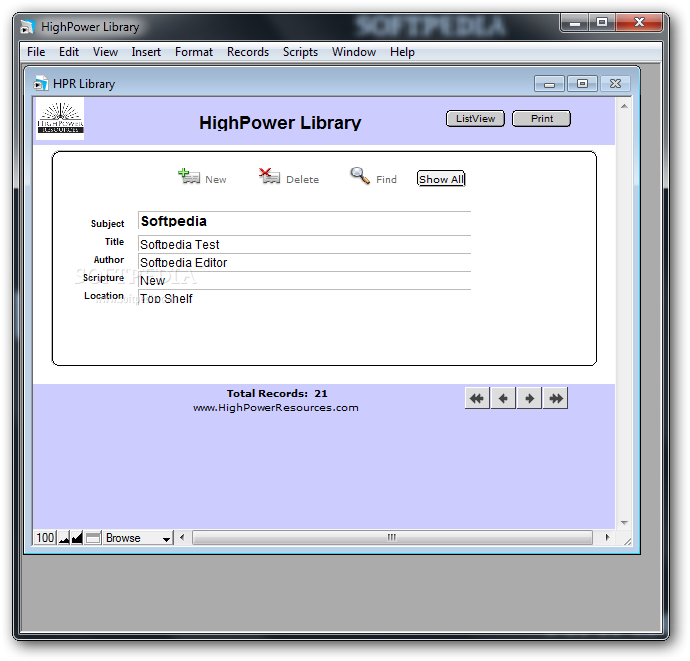Screen dimensions: 690x661
Task: Open the View menu
Action: pos(105,52)
